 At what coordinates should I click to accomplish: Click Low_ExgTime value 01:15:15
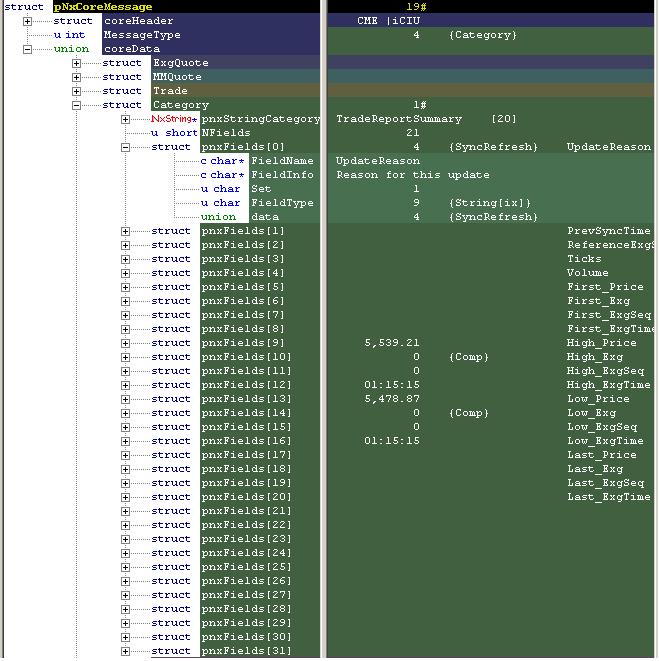[x=392, y=441]
